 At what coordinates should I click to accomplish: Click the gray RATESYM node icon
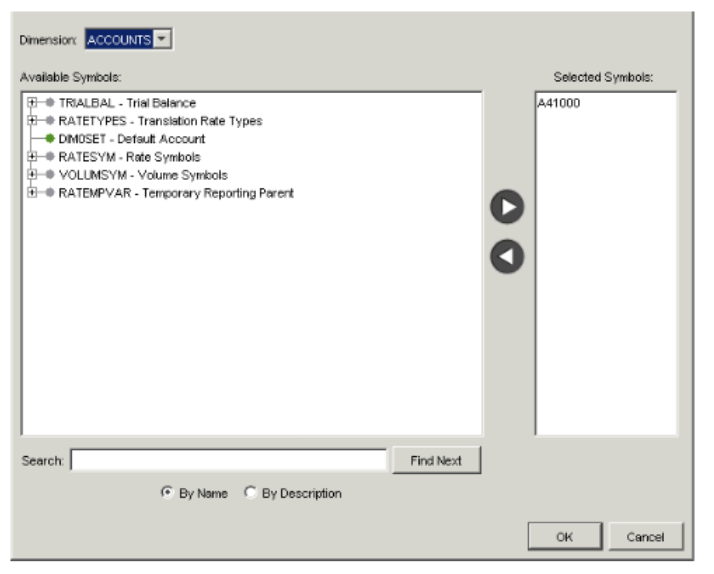click(50, 157)
